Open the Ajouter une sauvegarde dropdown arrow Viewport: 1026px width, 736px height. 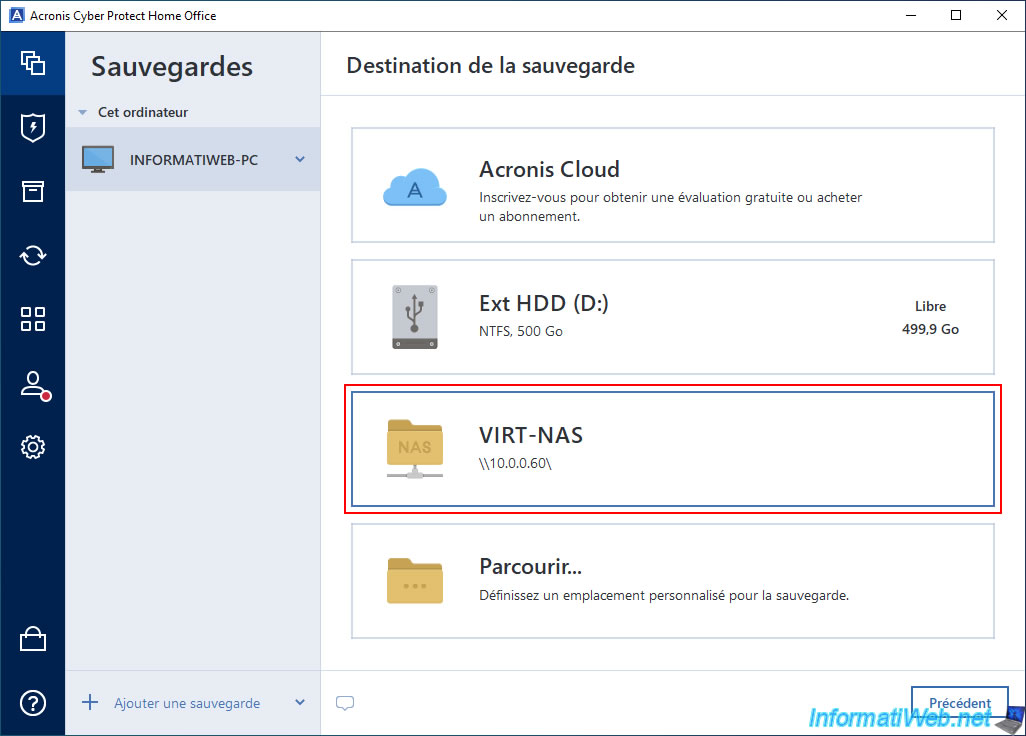(x=300, y=703)
